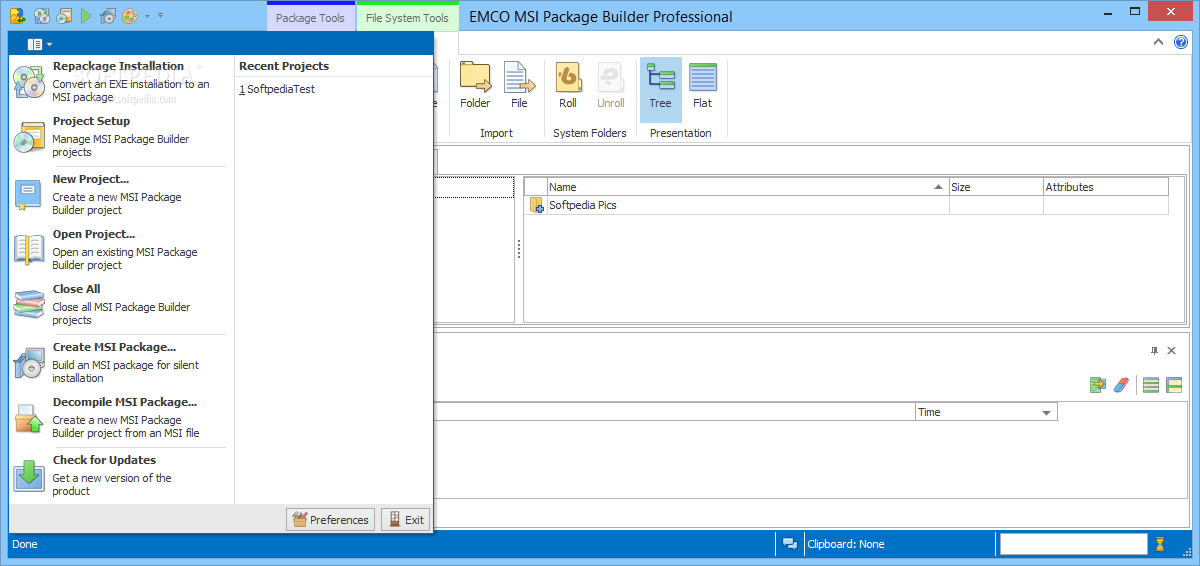Click the camera and disc quick access icon
Viewport: 1200px width, 566px height.
108,16
